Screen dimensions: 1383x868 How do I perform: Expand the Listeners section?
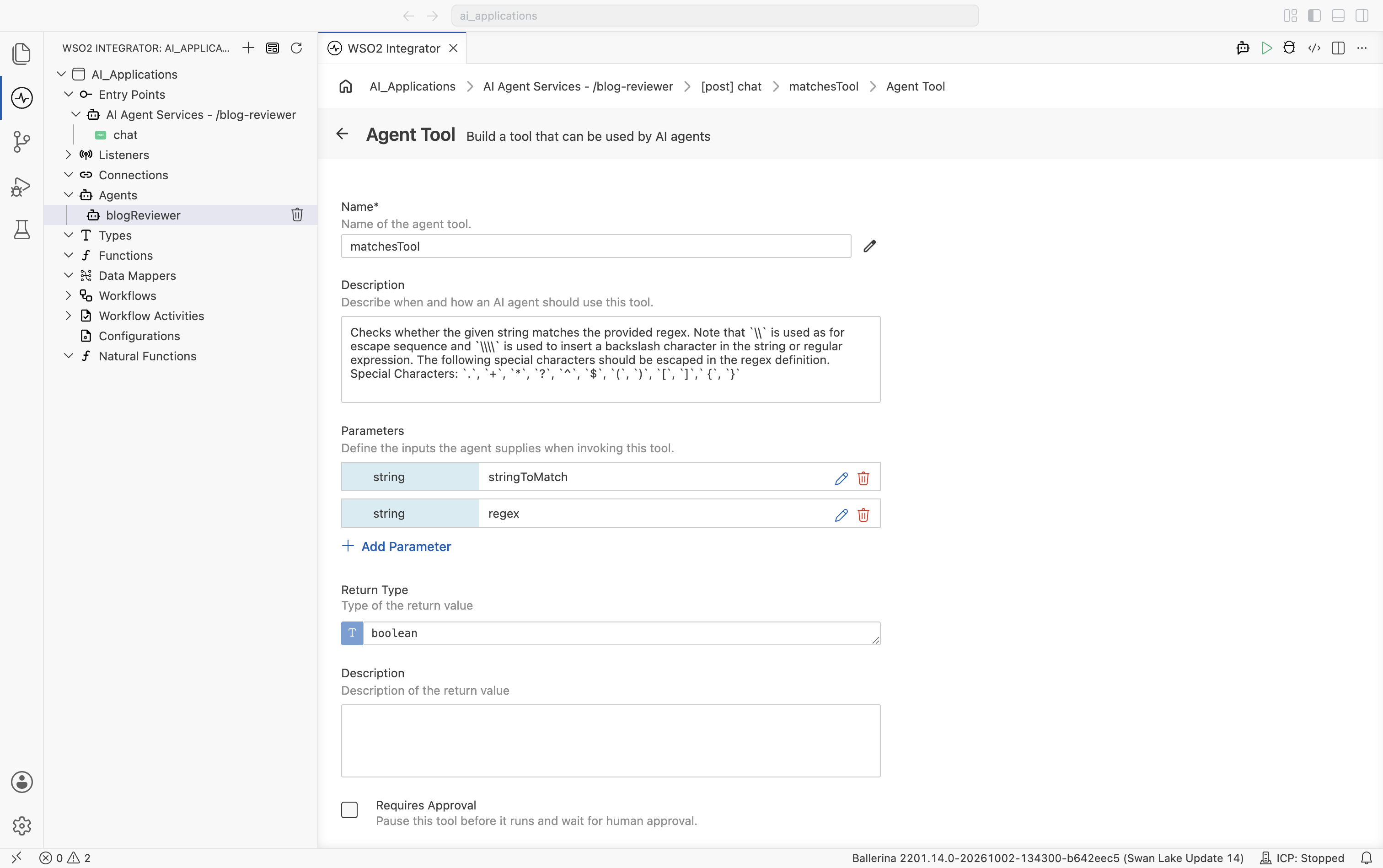click(68, 155)
